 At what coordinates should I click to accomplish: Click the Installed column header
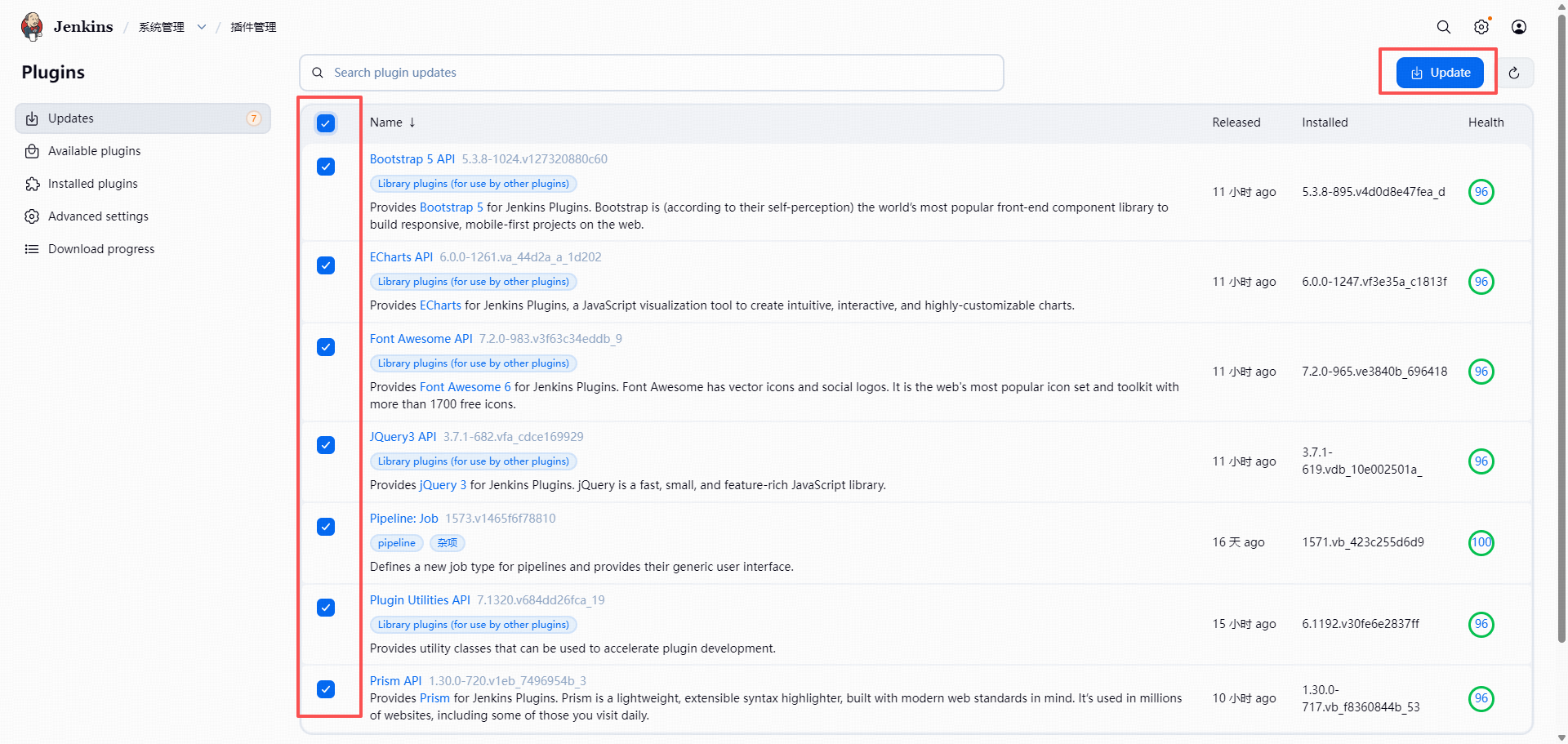[x=1325, y=123]
